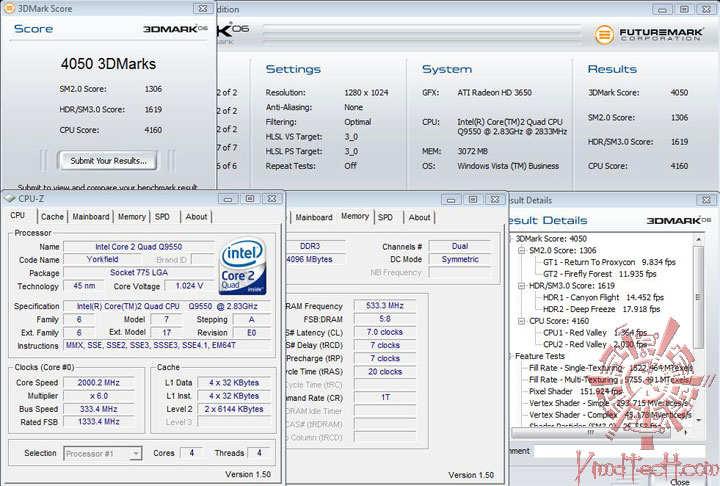Click the Cores count field showing 4
The width and height of the screenshot is (720, 486).
[191, 453]
